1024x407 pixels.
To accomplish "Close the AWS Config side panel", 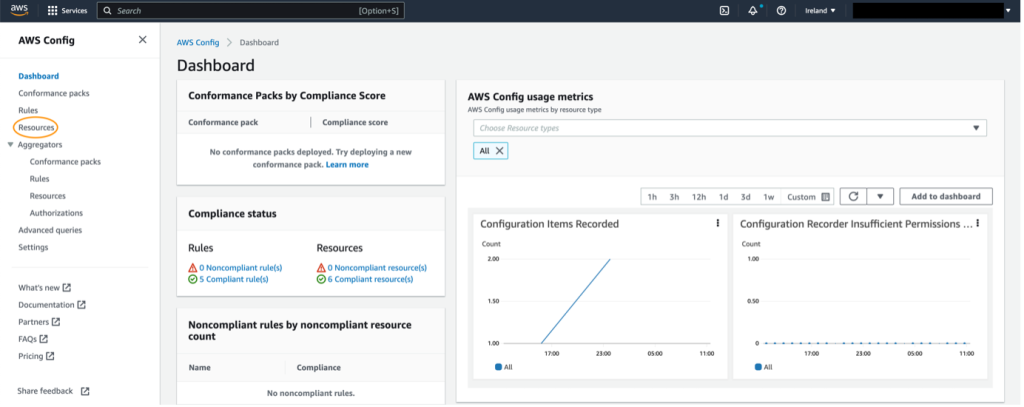I will click(x=142, y=40).
